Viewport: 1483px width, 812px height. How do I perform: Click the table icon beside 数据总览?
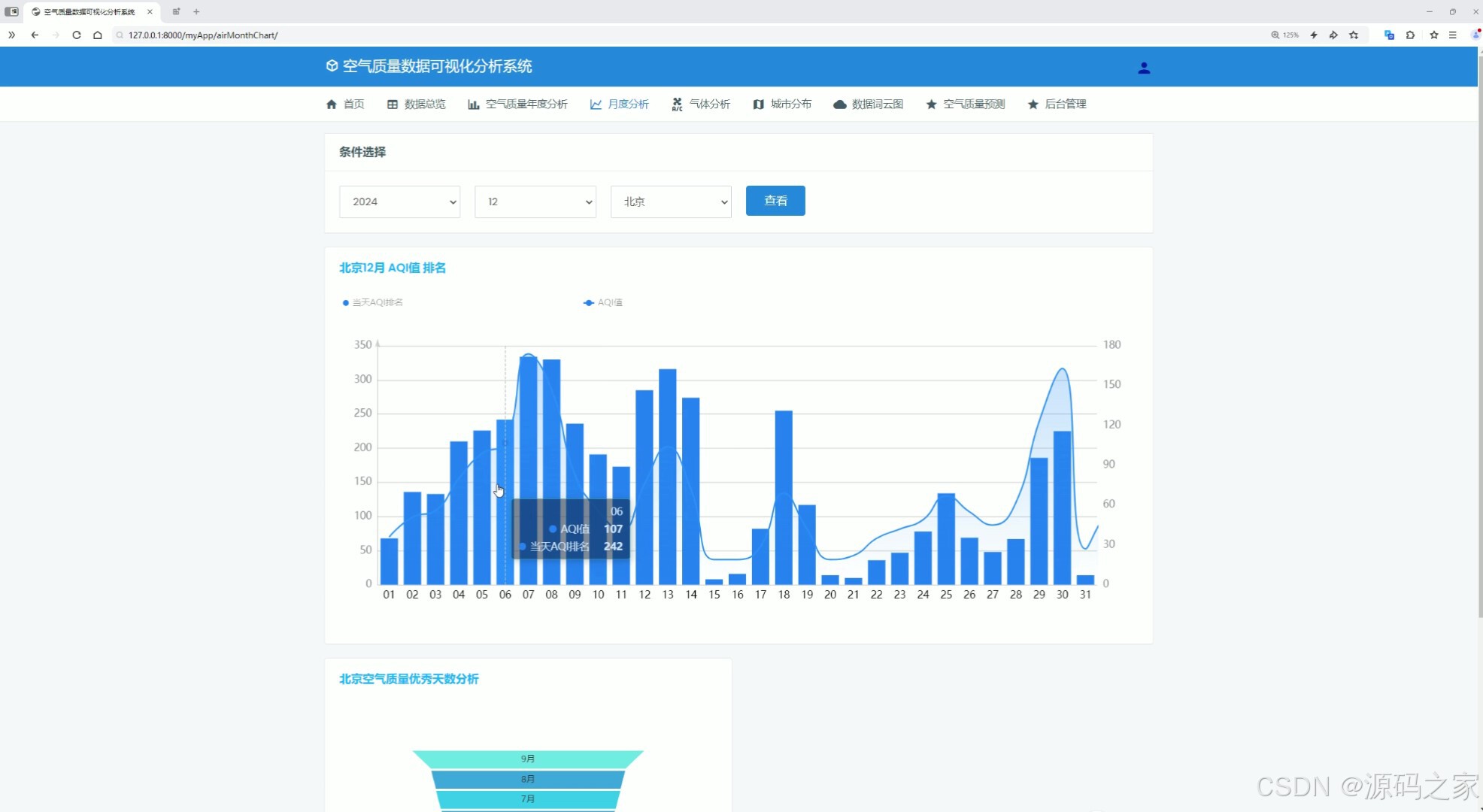(393, 105)
